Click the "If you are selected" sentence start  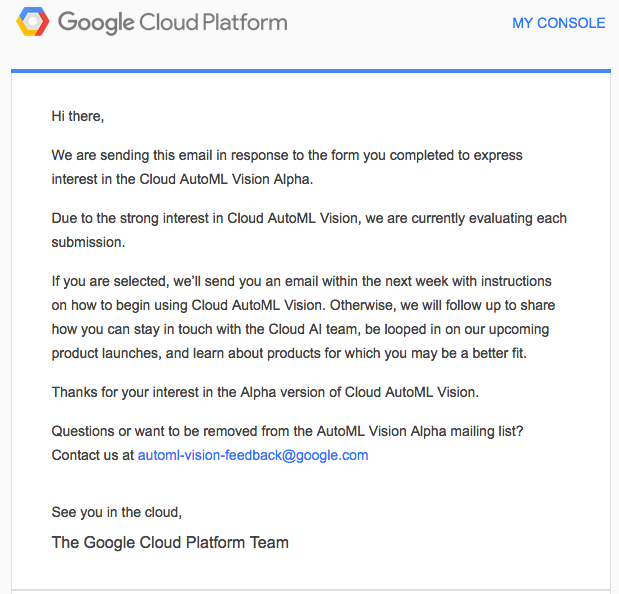(x=105, y=281)
